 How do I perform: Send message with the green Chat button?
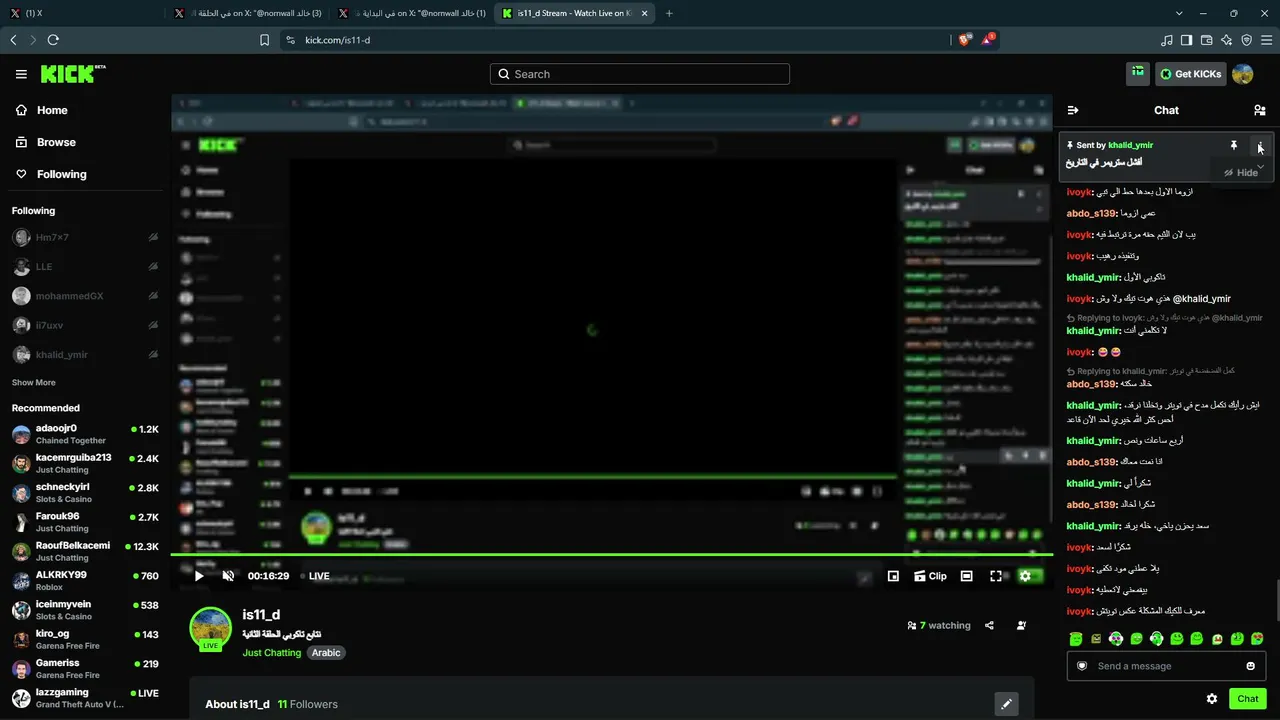point(1248,699)
